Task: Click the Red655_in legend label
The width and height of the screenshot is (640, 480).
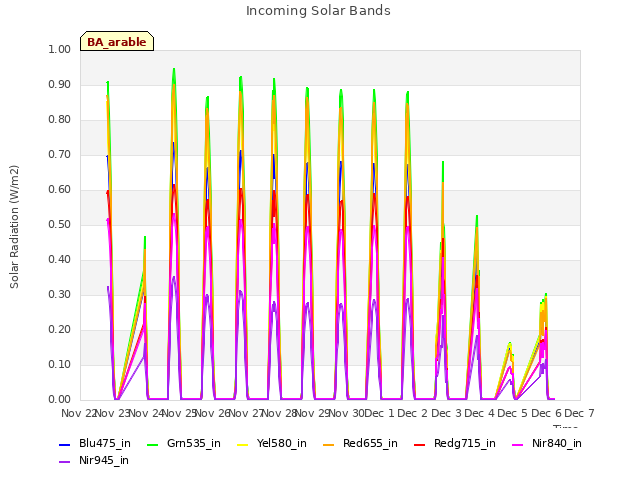Action: (x=370, y=443)
